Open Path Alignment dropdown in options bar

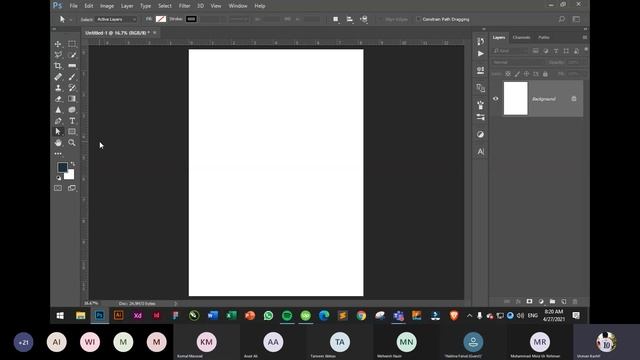(350, 19)
